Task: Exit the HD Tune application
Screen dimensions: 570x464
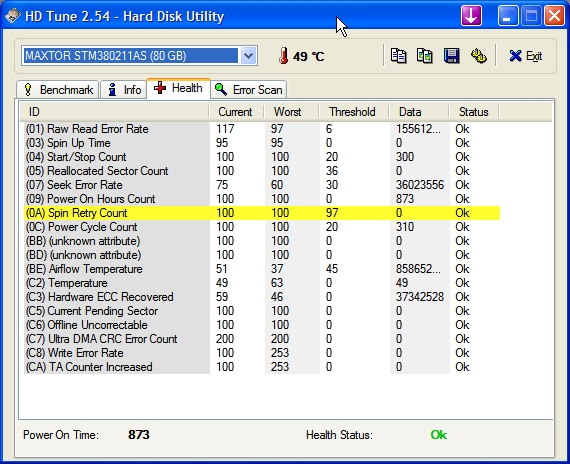Action: [x=526, y=56]
